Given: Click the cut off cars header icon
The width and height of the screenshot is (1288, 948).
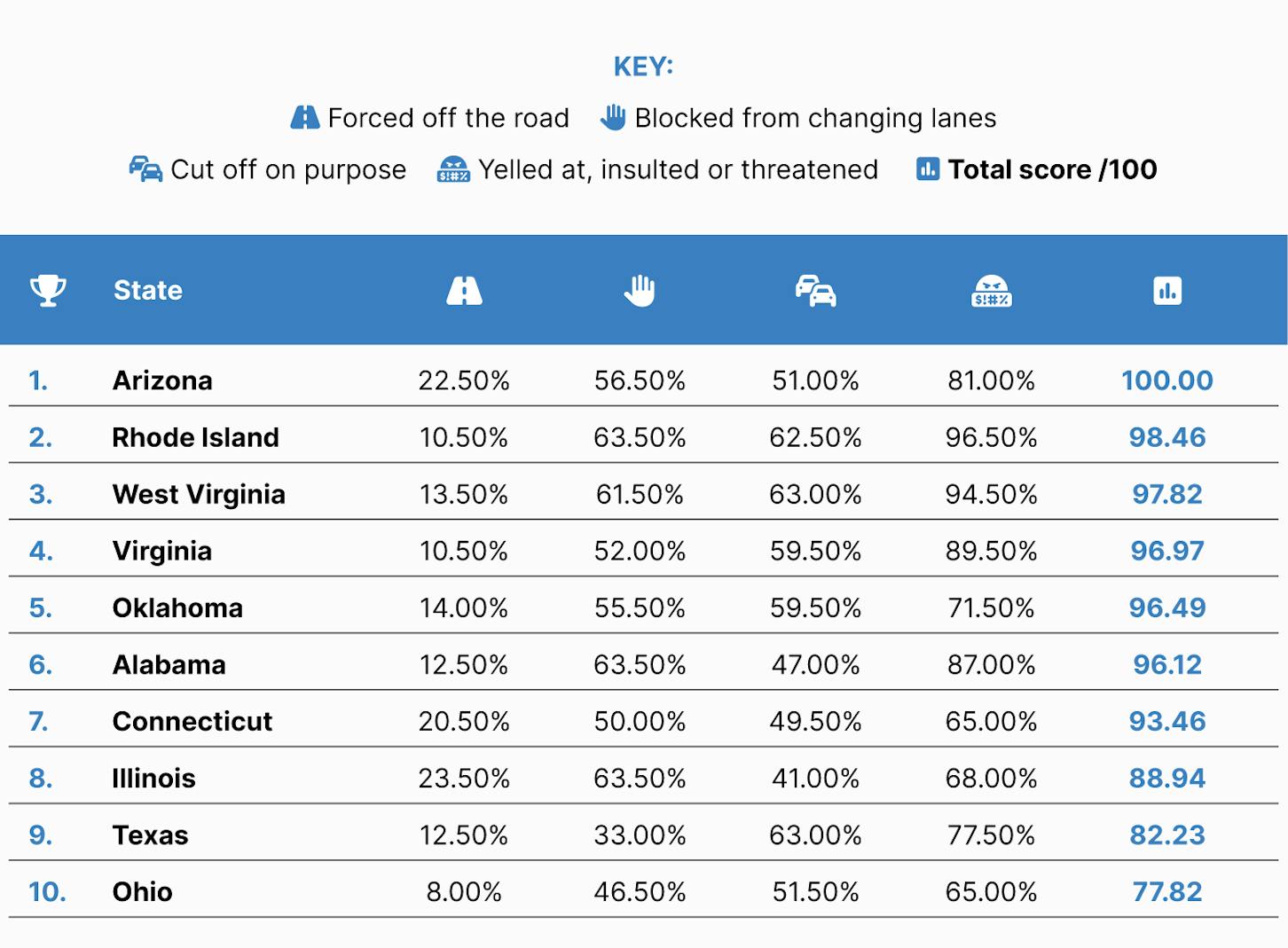Looking at the screenshot, I should (x=815, y=290).
